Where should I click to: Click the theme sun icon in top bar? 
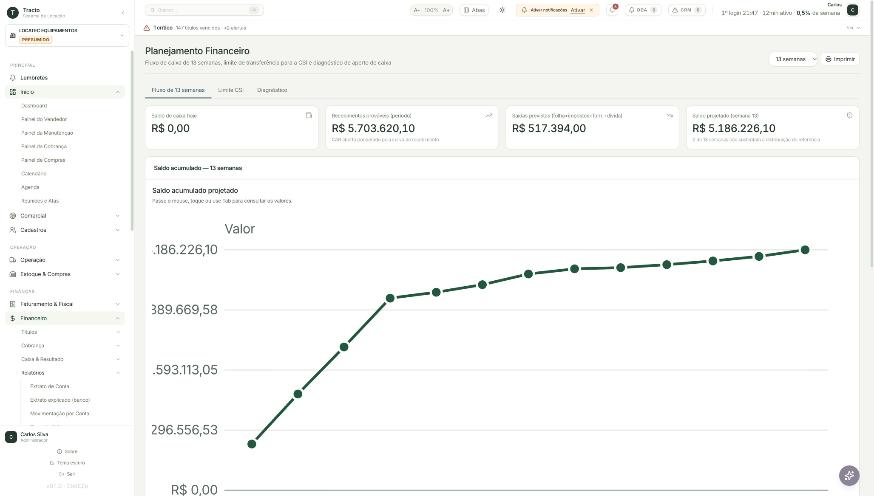(x=502, y=10)
